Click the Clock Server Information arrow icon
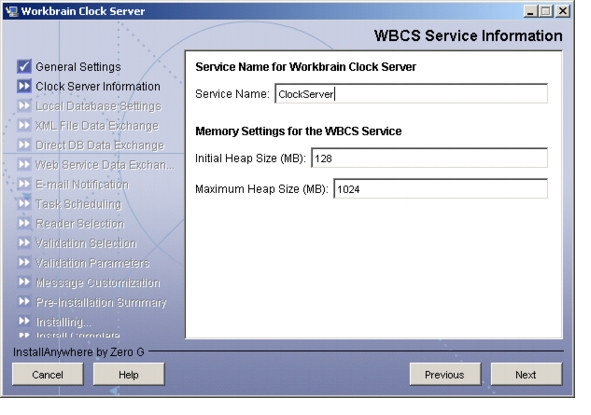The height and width of the screenshot is (415, 591). click(24, 86)
